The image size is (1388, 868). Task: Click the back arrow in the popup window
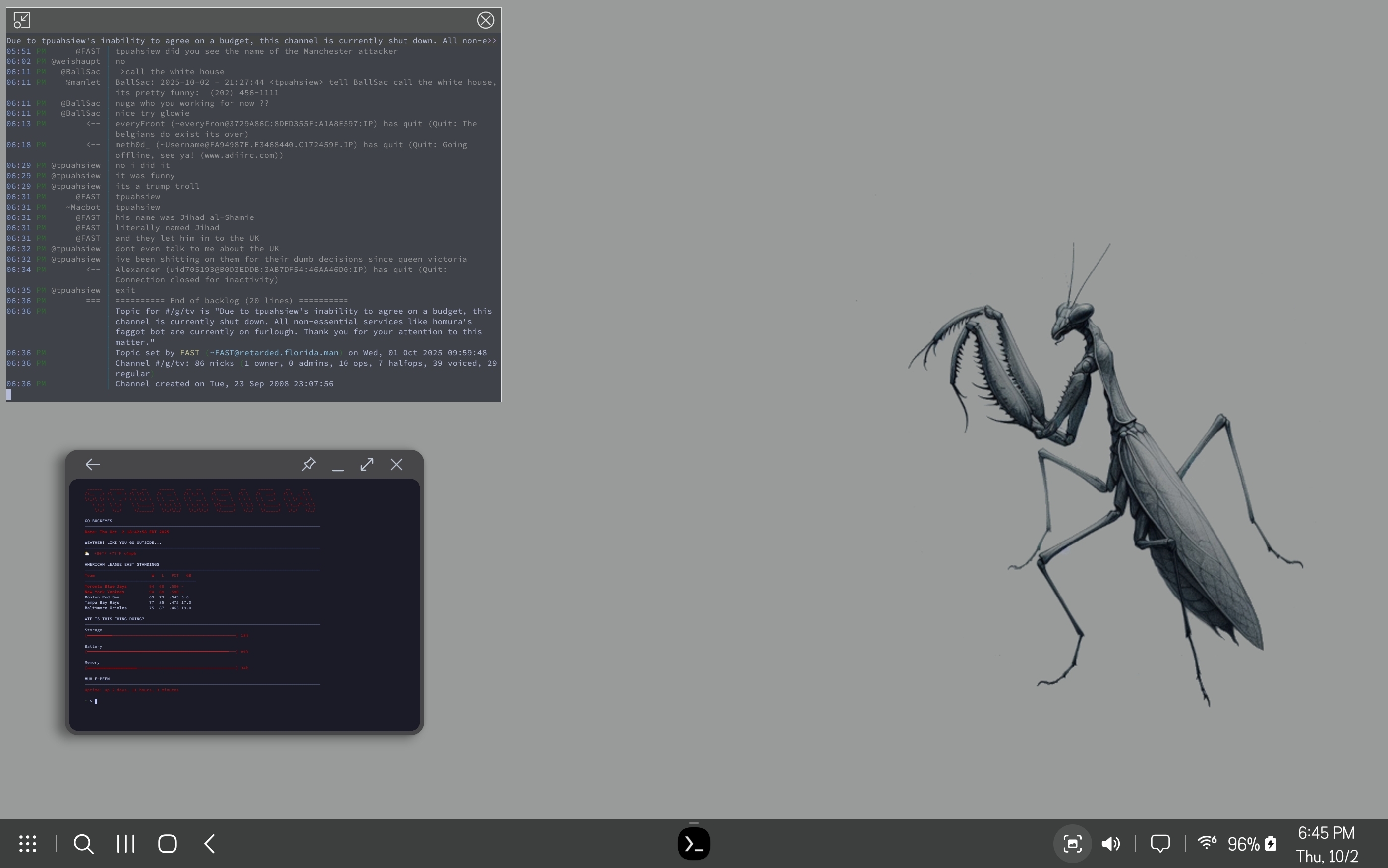[93, 464]
